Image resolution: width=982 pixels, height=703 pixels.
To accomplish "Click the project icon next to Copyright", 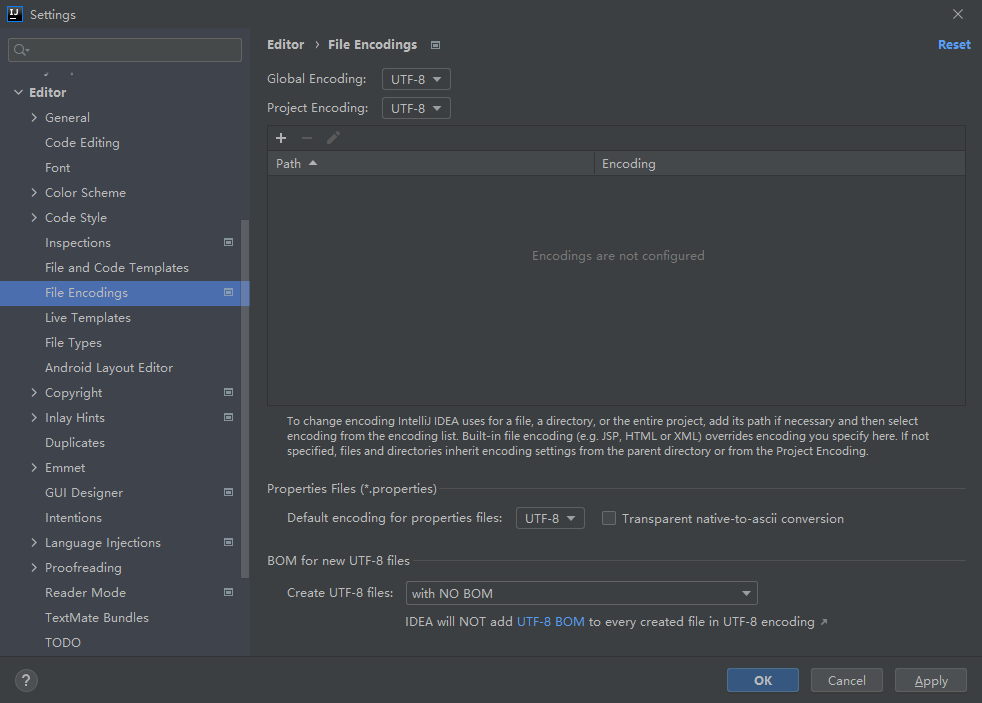I will pos(228,393).
